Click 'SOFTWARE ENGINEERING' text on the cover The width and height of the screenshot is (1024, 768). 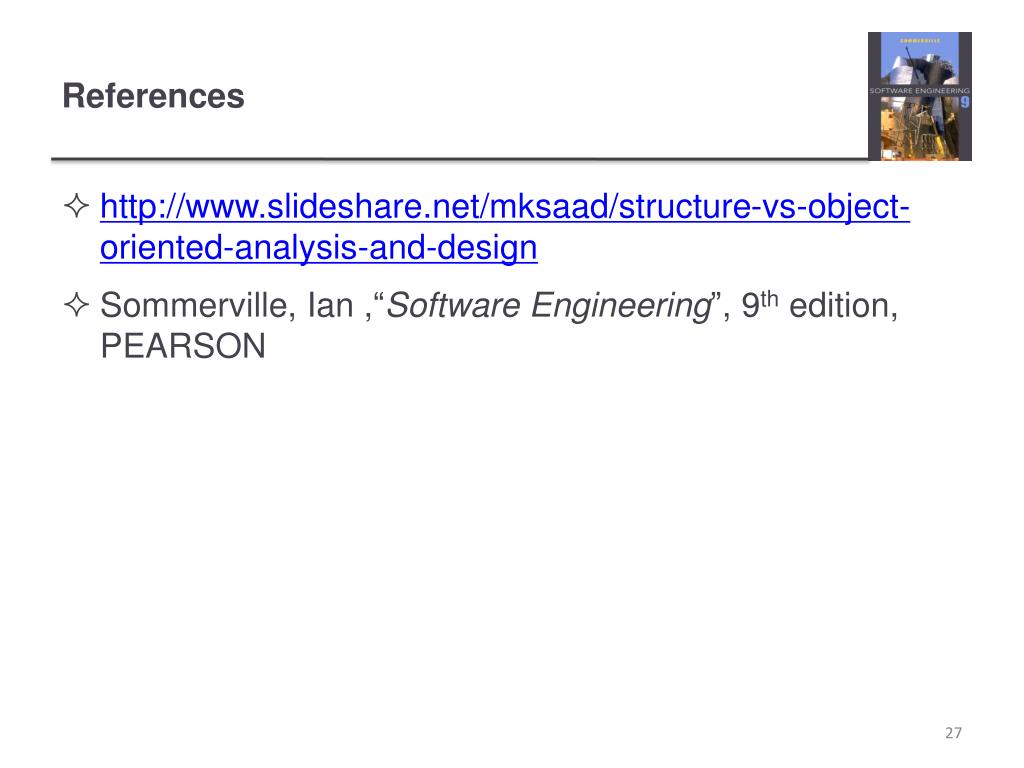(x=920, y=91)
